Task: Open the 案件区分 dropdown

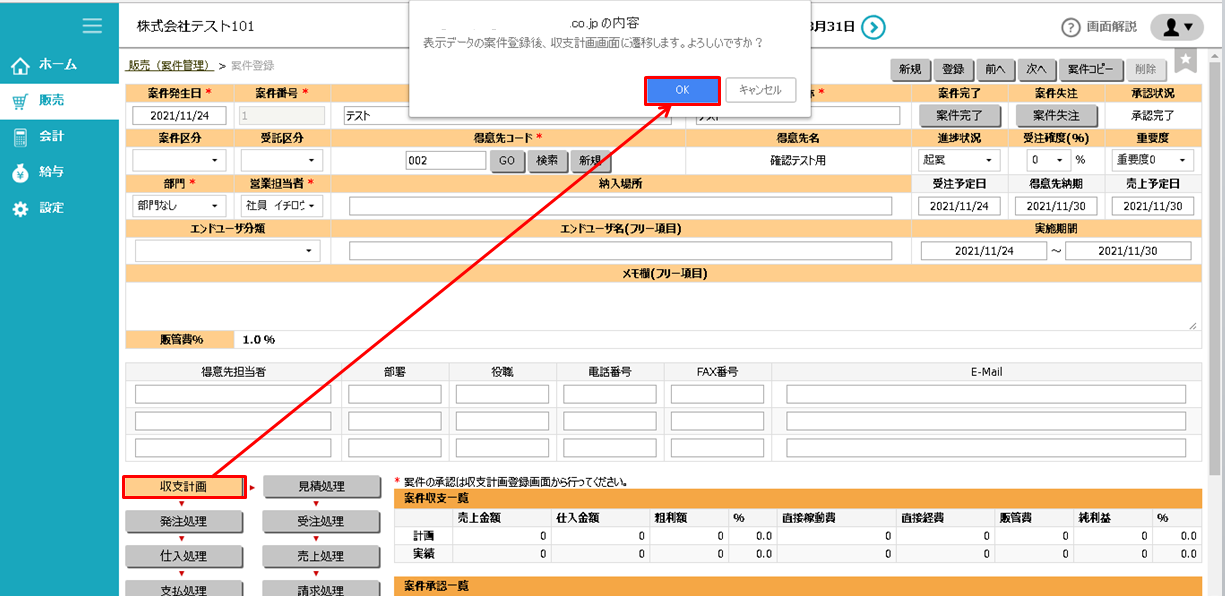Action: click(178, 161)
